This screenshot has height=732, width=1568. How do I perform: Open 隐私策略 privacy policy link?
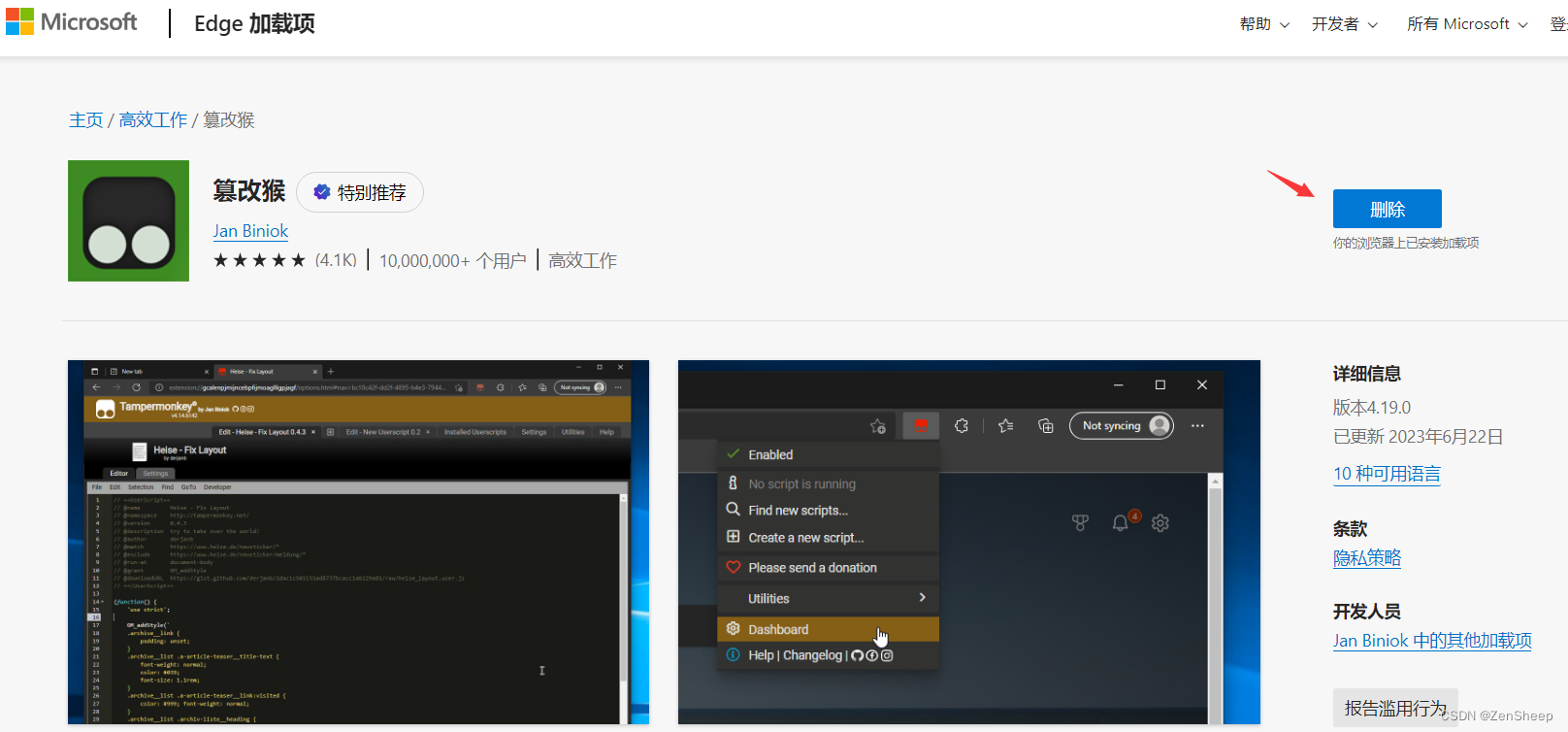click(x=1367, y=558)
